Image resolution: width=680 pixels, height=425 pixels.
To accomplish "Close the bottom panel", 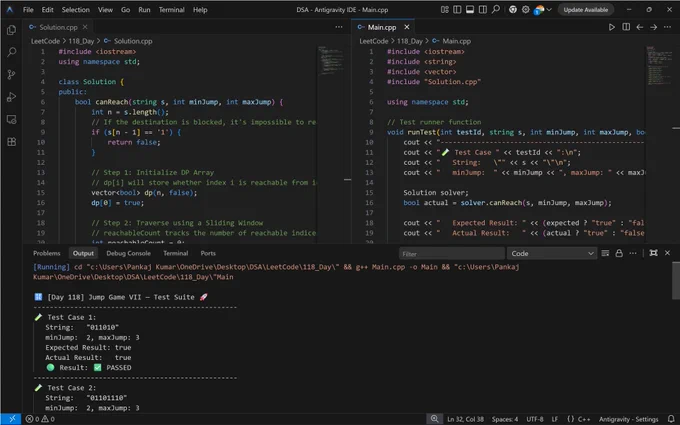I will (x=667, y=253).
